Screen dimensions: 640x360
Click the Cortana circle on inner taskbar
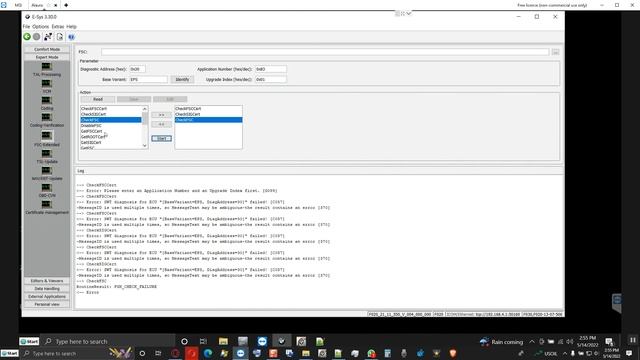tap(184, 341)
